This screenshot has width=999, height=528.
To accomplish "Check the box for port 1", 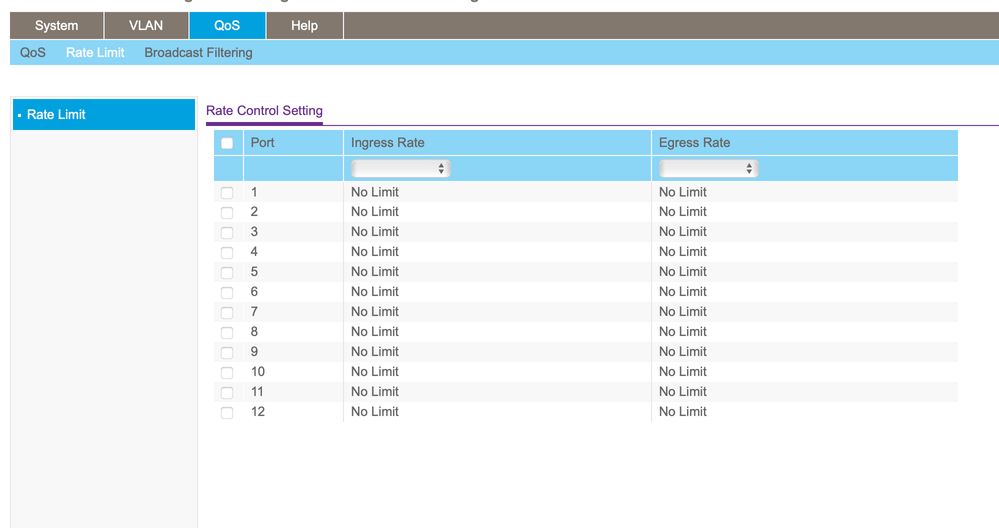I will click(x=227, y=193).
